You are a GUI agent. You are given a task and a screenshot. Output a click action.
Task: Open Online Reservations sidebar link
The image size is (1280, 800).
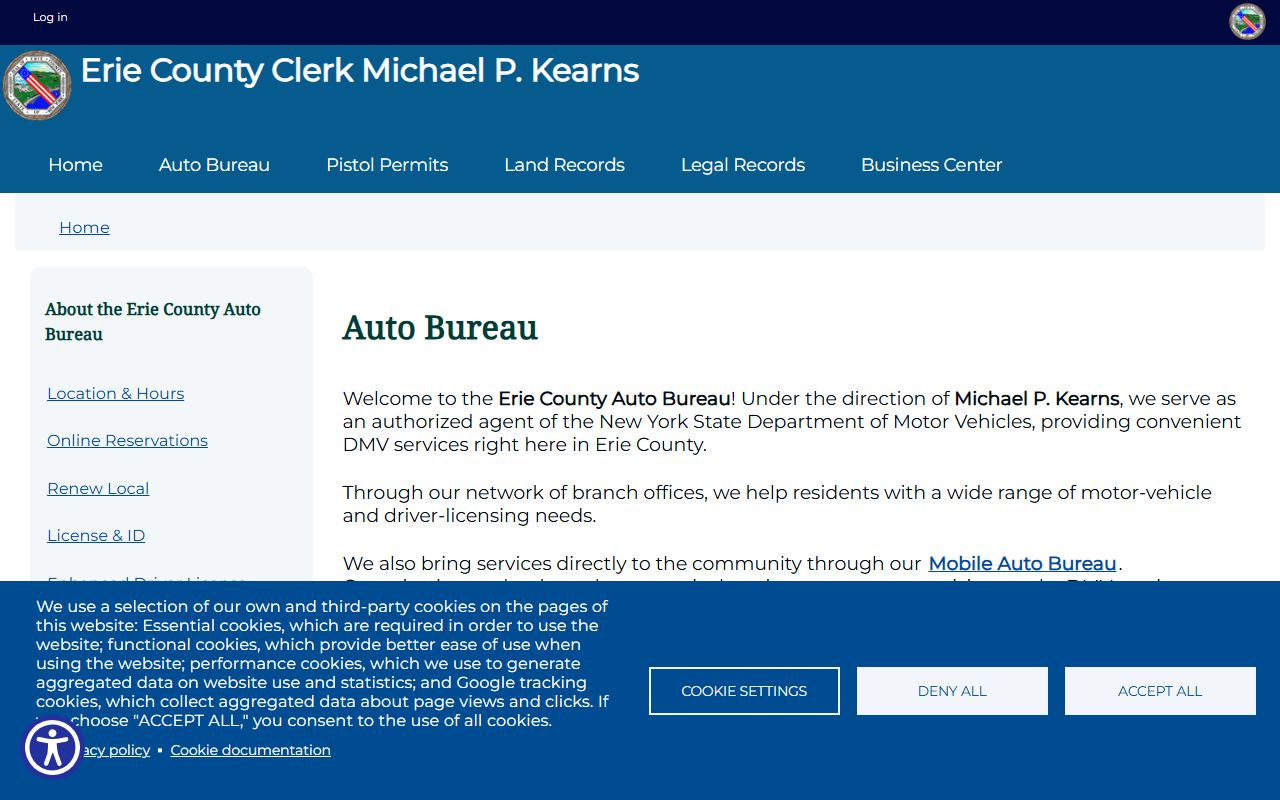click(x=127, y=440)
